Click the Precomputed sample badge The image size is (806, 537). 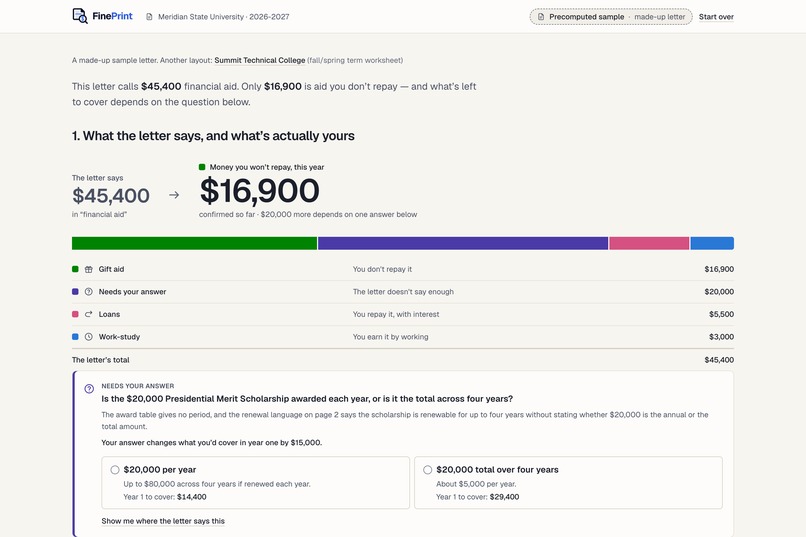point(611,17)
